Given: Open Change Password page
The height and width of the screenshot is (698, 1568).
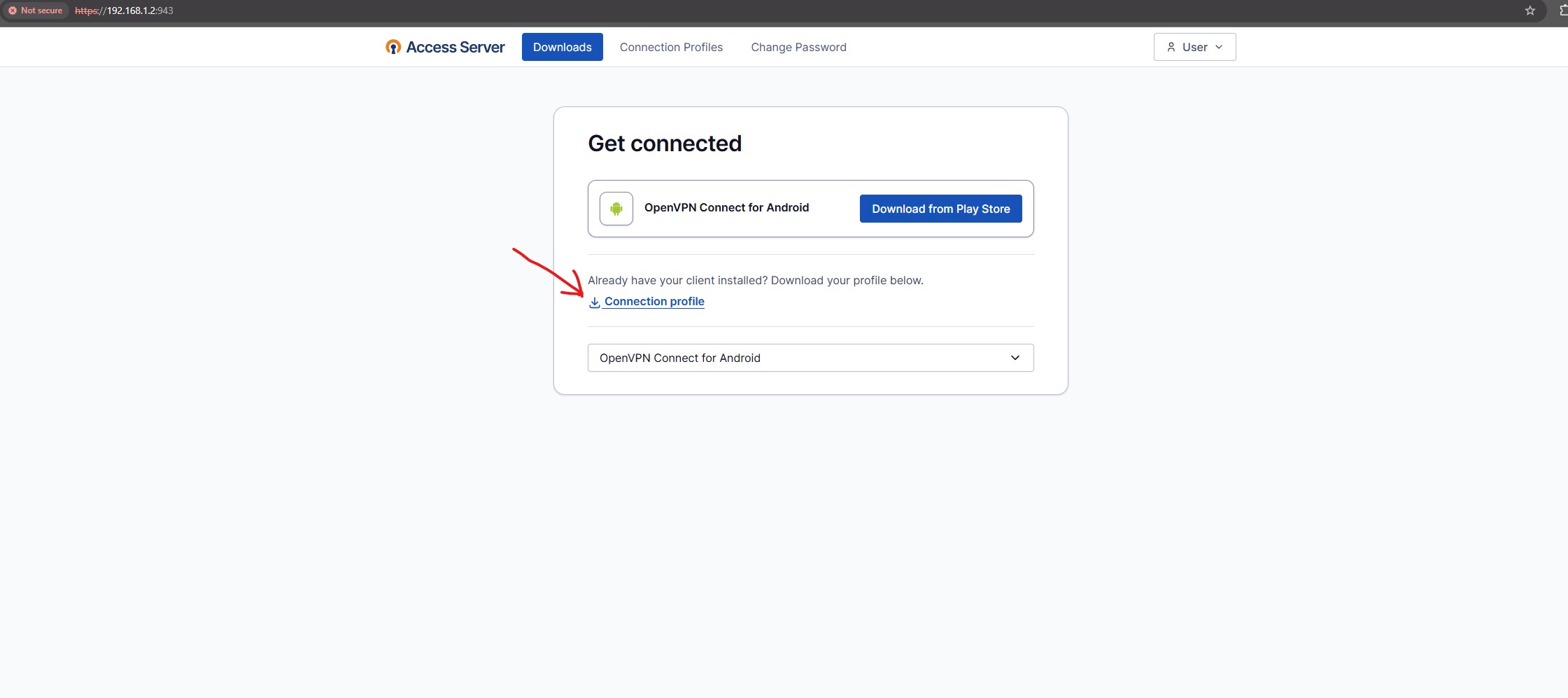Looking at the screenshot, I should (x=798, y=47).
